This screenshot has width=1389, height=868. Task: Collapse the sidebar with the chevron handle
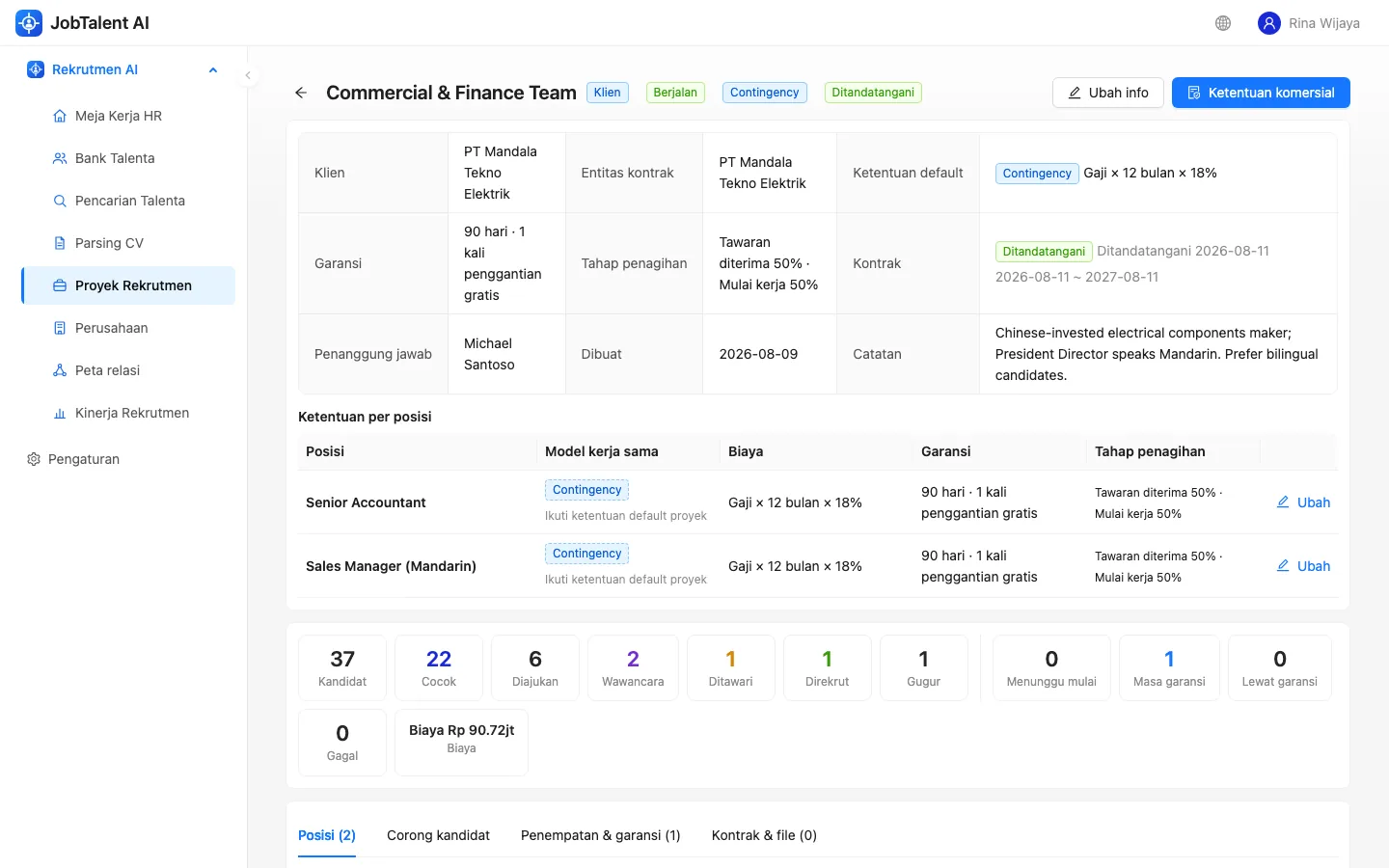[x=248, y=75]
